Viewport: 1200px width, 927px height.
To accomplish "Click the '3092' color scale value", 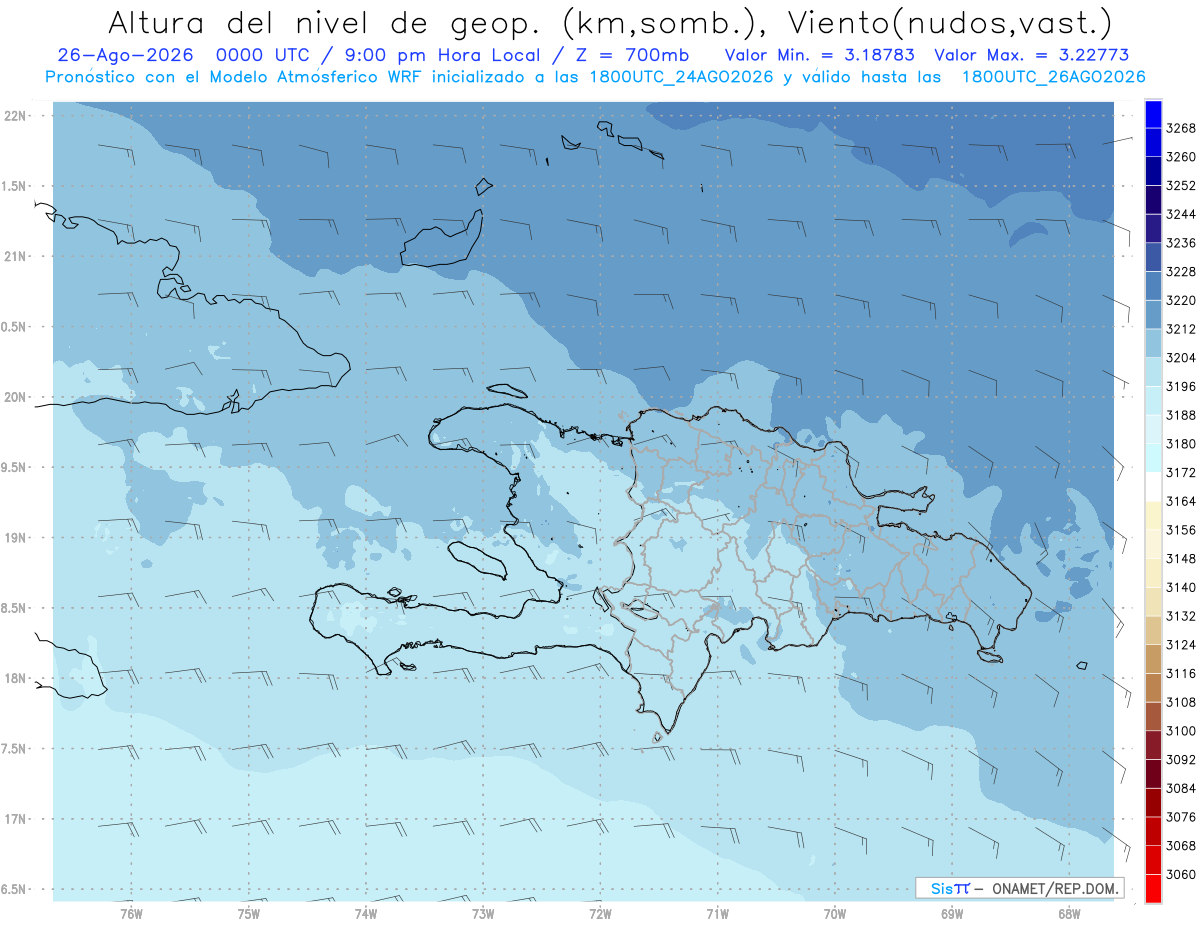I will (x=1181, y=760).
